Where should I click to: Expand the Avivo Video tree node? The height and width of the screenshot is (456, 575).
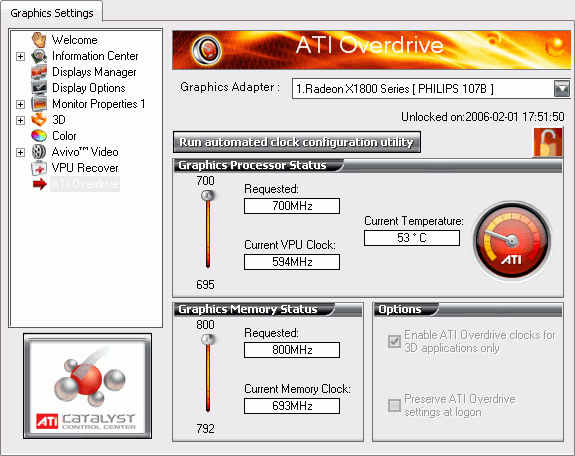click(x=21, y=152)
